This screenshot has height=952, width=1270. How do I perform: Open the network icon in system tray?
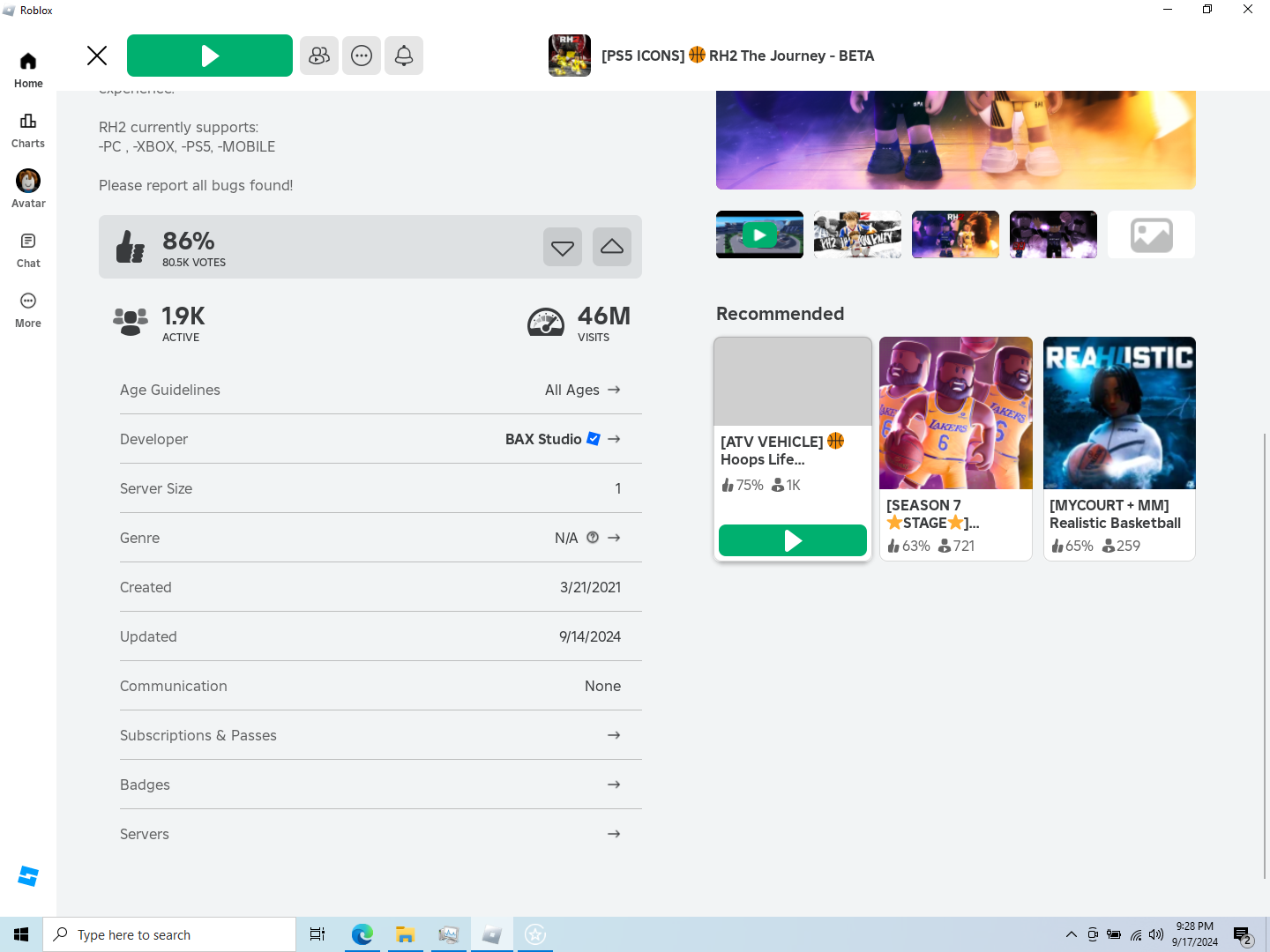pos(1136,934)
